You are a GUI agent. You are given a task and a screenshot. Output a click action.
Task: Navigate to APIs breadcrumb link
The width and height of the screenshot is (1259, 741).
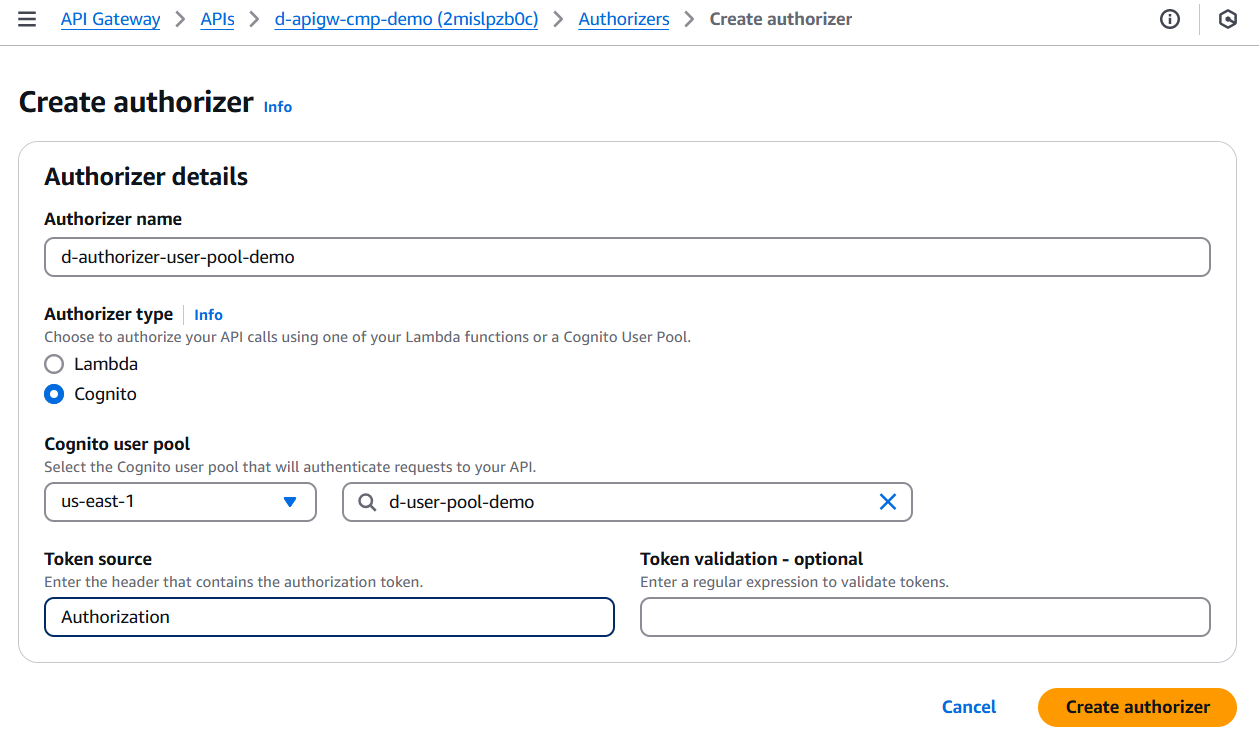coord(217,19)
